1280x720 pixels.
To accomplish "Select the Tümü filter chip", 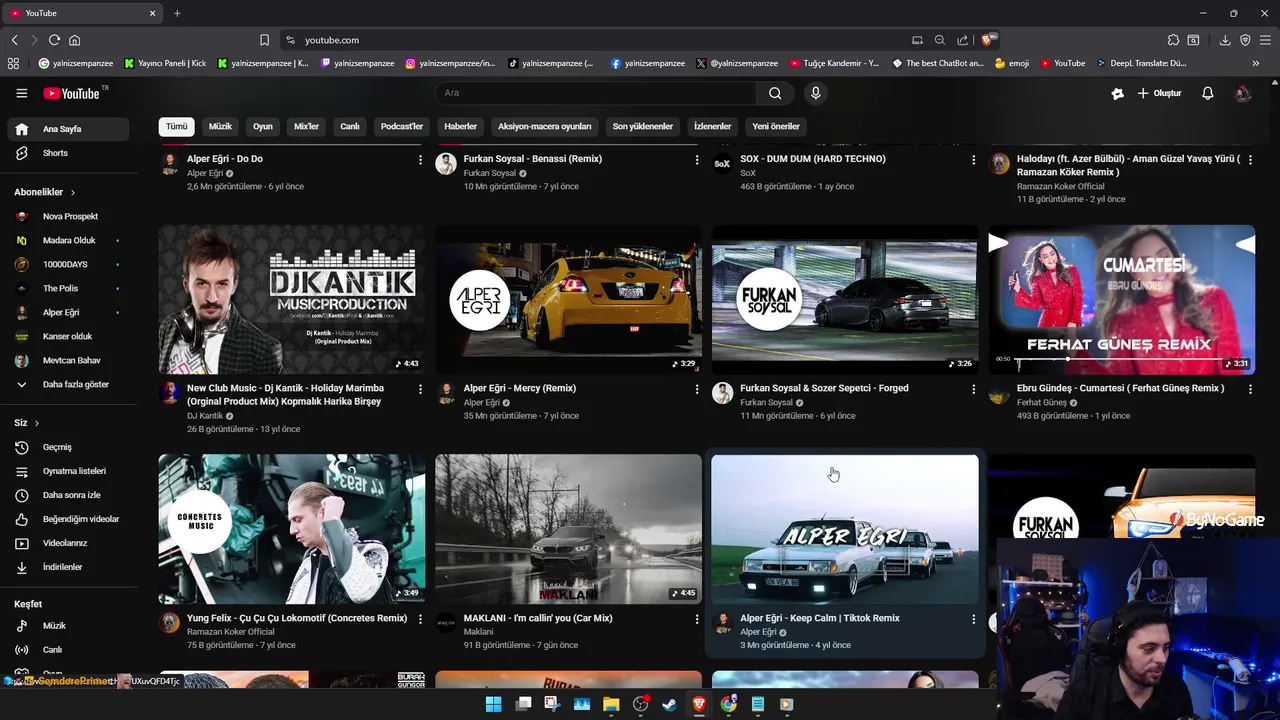I will pos(177,127).
